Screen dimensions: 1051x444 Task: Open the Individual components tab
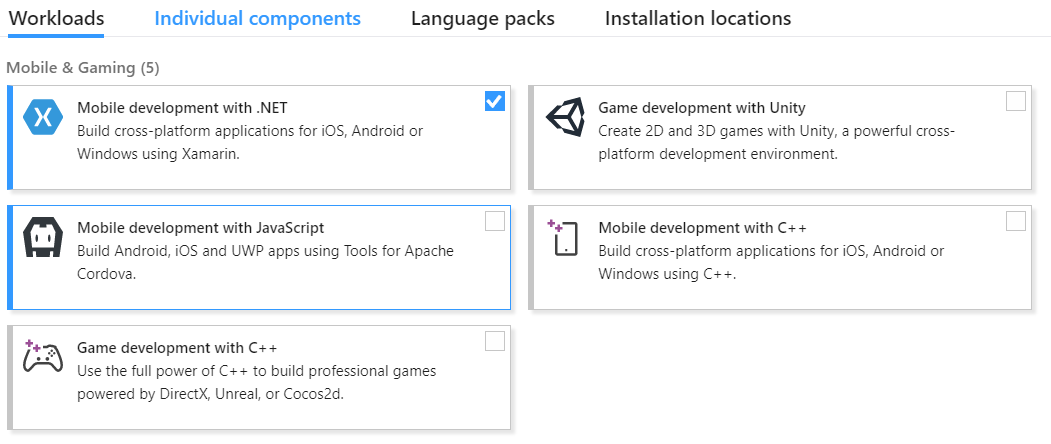(257, 18)
